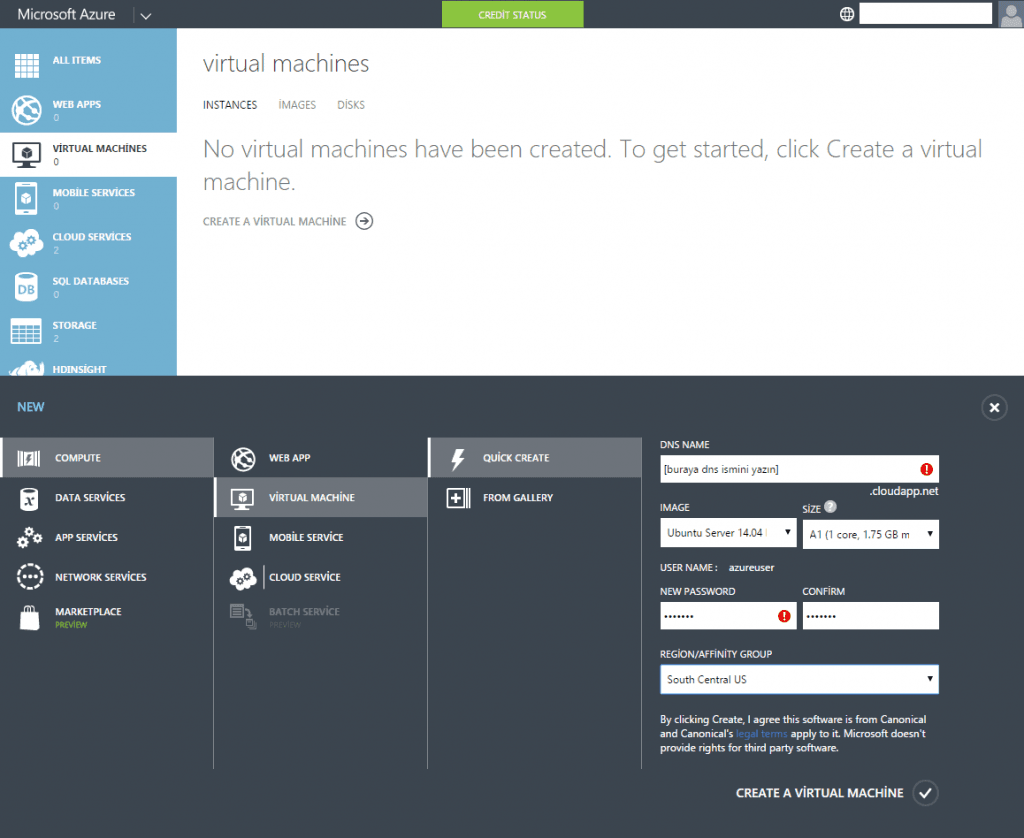This screenshot has width=1024, height=838.
Task: Open Web Apps globe icon in sidebar
Action: coord(26,110)
